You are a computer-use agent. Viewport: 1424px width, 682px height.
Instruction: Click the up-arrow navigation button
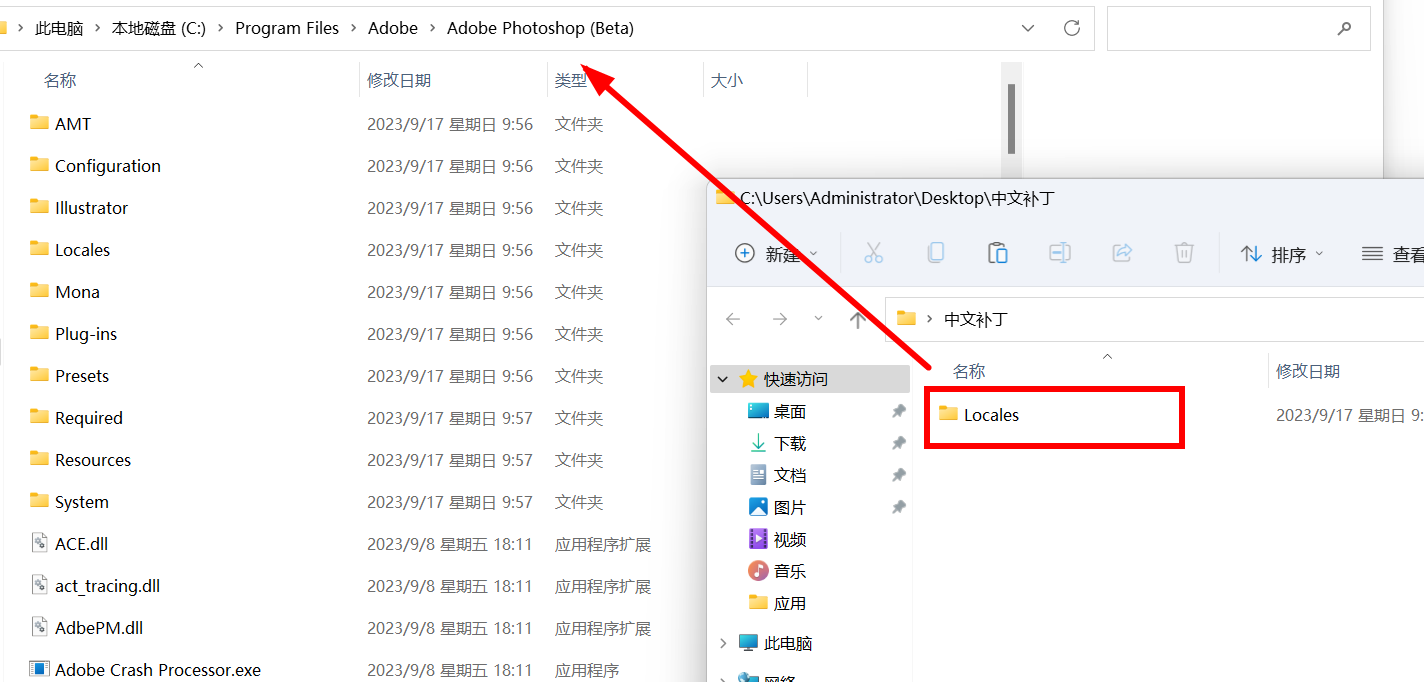tap(857, 319)
